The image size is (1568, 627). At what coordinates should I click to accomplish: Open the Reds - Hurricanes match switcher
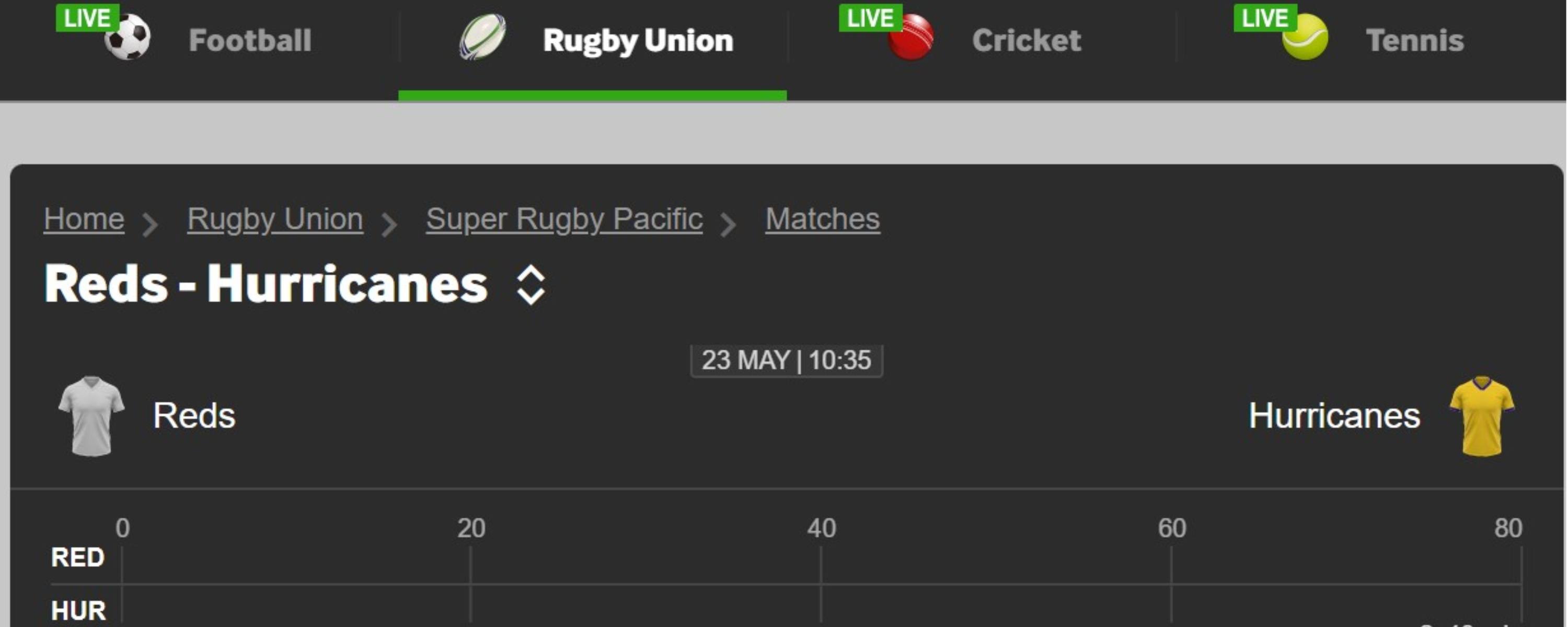click(531, 284)
